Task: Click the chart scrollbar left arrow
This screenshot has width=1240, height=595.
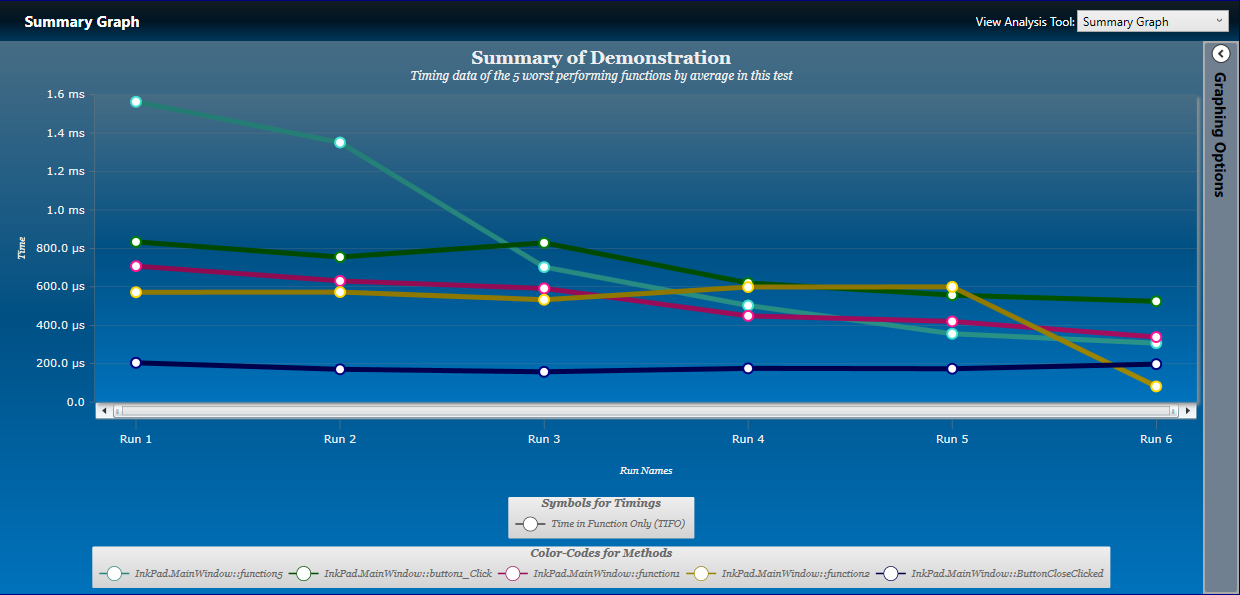Action: point(104,410)
